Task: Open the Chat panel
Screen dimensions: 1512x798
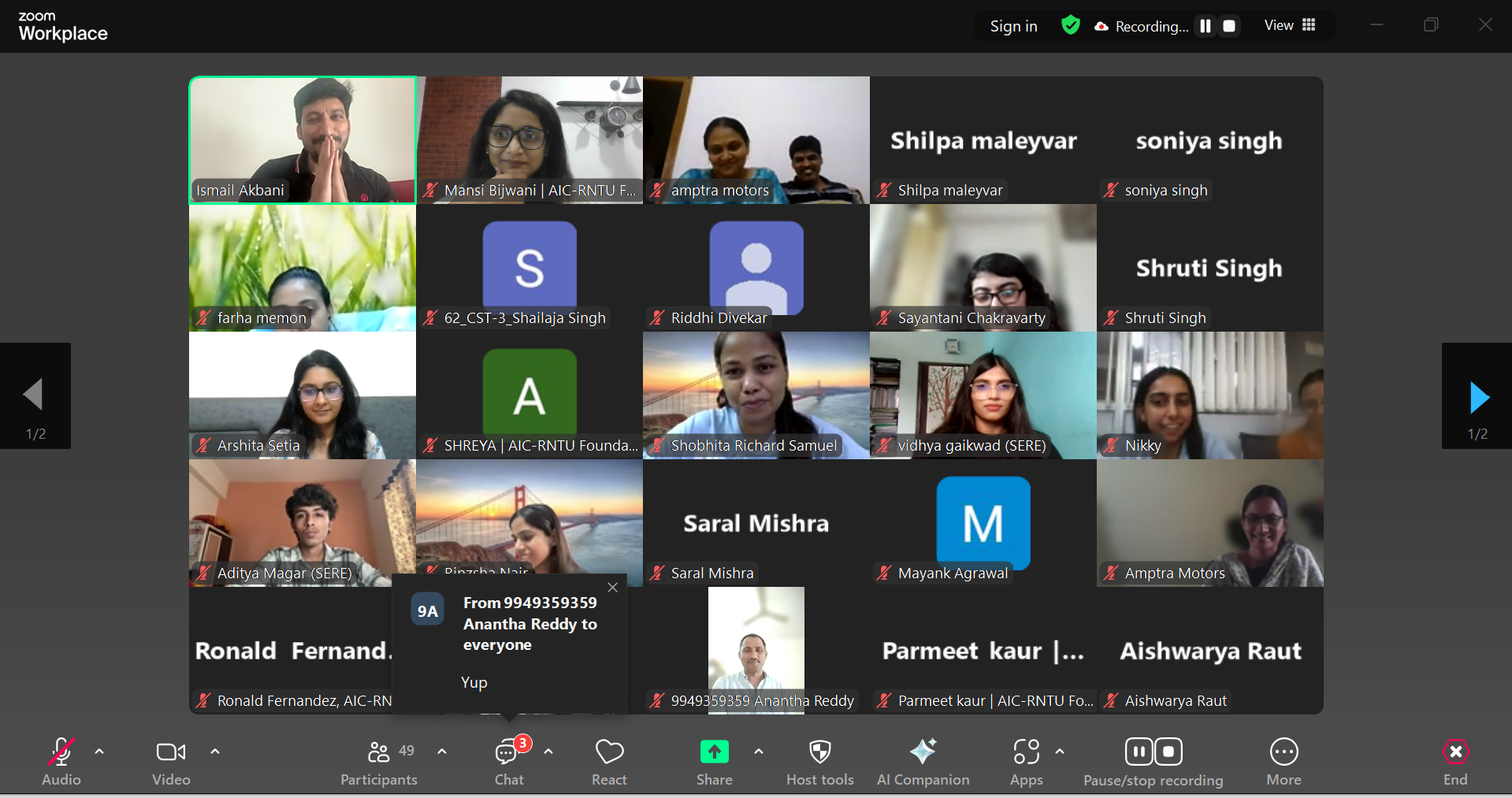Action: [508, 761]
